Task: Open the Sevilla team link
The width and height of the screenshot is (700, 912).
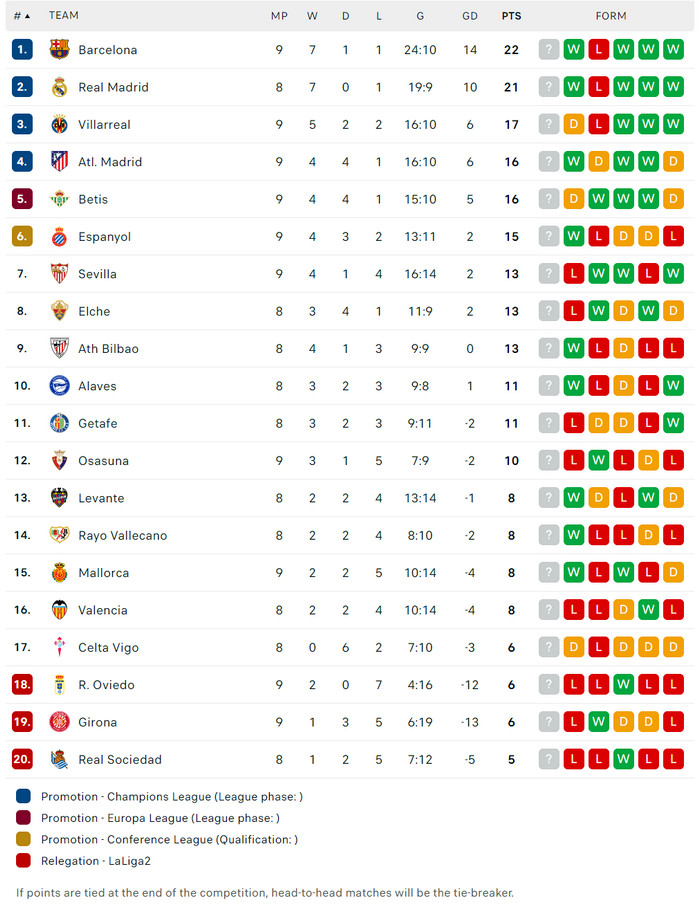Action: click(97, 274)
